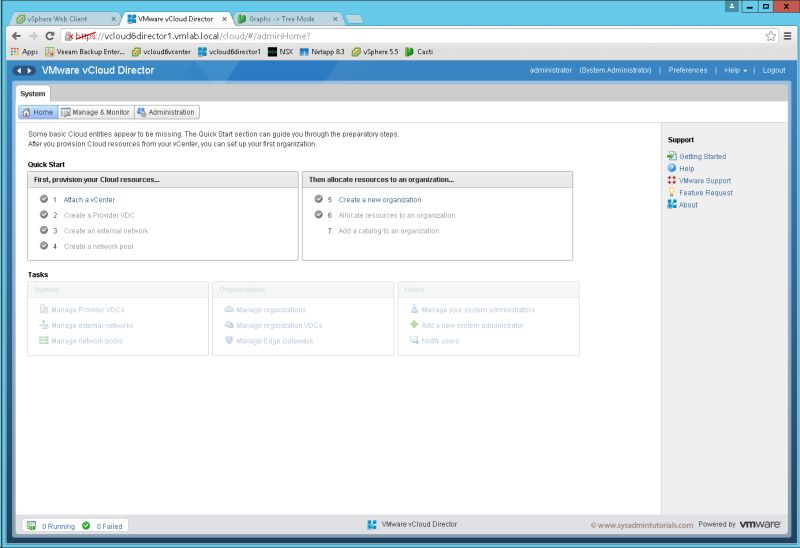Open Manage network pools task
Image resolution: width=800 pixels, height=548 pixels.
81,341
